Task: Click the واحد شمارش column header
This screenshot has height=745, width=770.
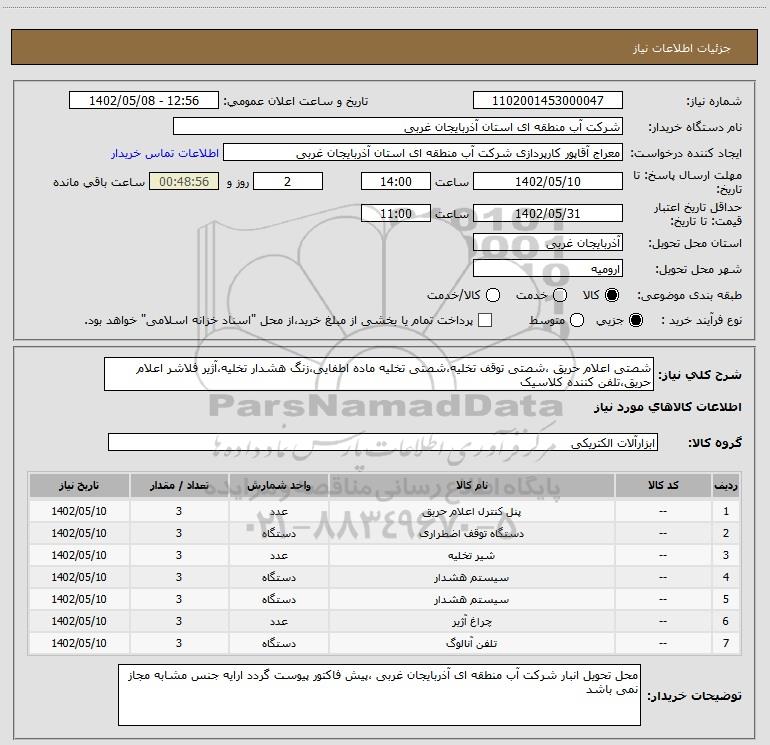Action: coord(278,486)
